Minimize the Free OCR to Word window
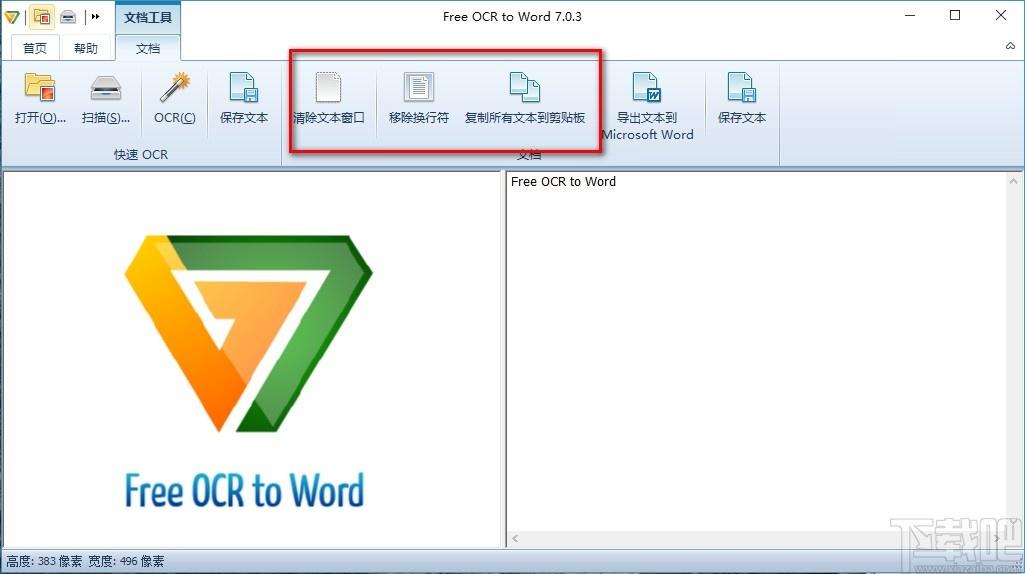This screenshot has width=1025, height=574. (x=910, y=16)
